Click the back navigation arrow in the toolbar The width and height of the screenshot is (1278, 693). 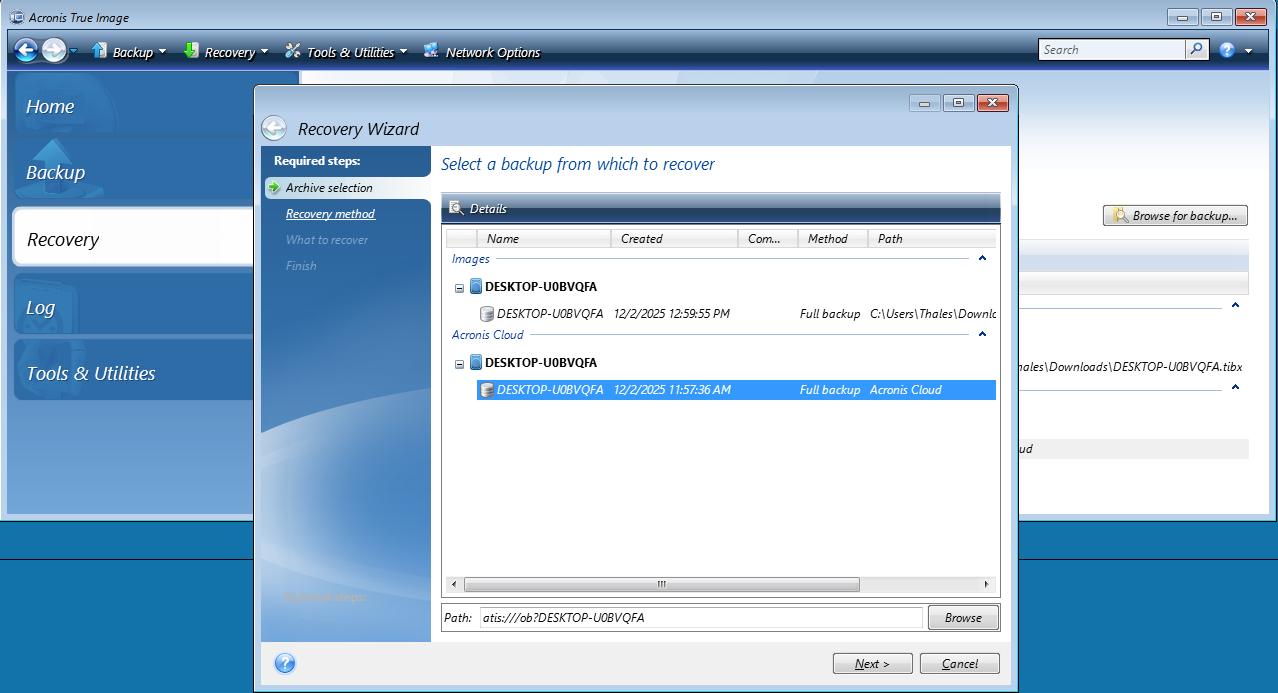(x=26, y=50)
